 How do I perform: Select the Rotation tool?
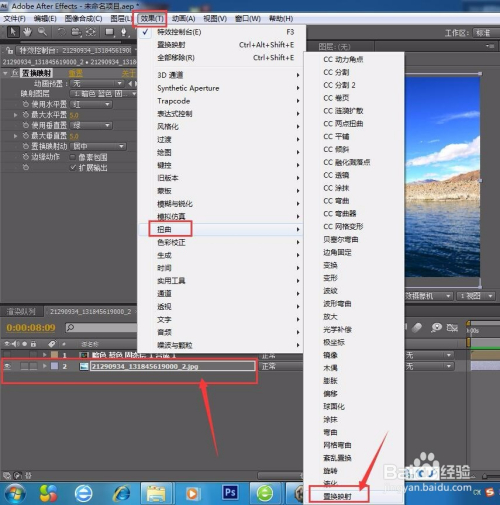[61, 32]
